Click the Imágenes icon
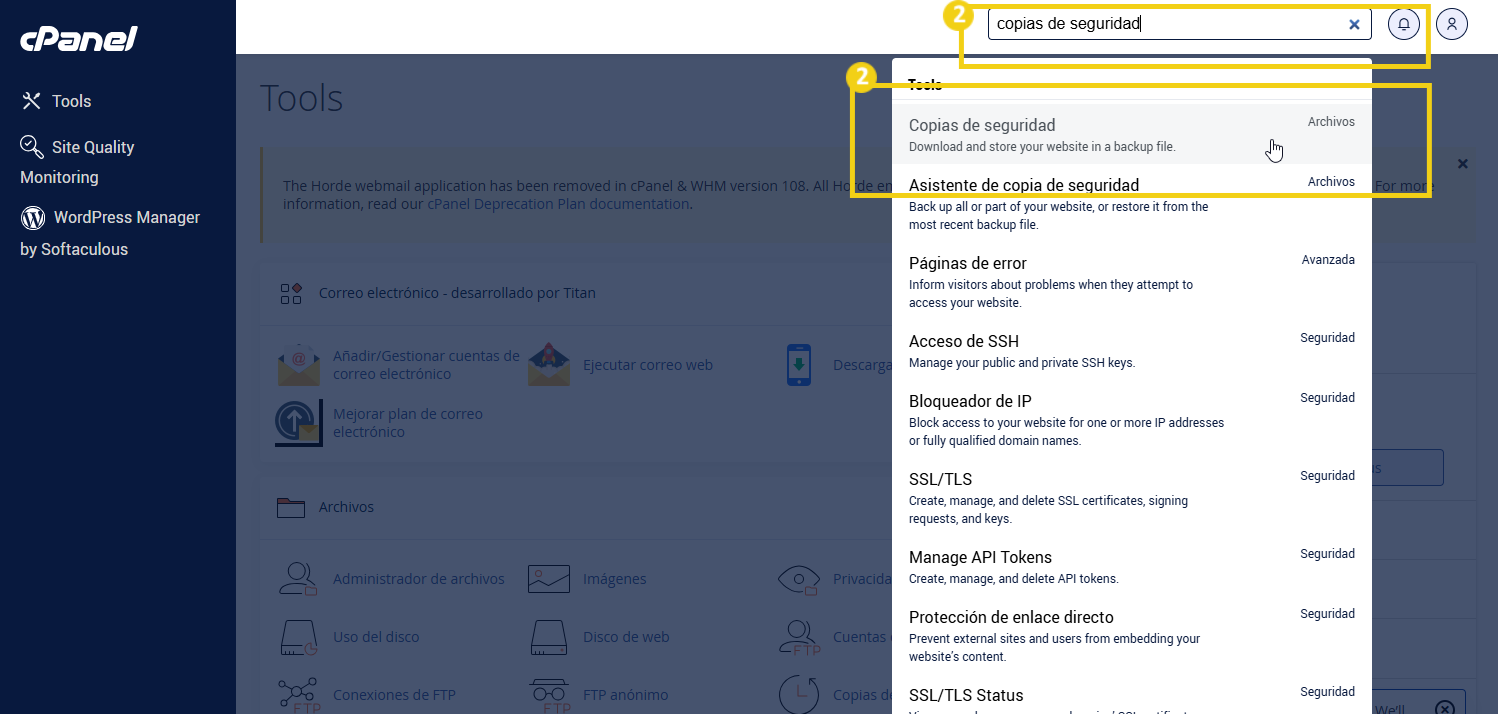1498x714 pixels. 549,579
